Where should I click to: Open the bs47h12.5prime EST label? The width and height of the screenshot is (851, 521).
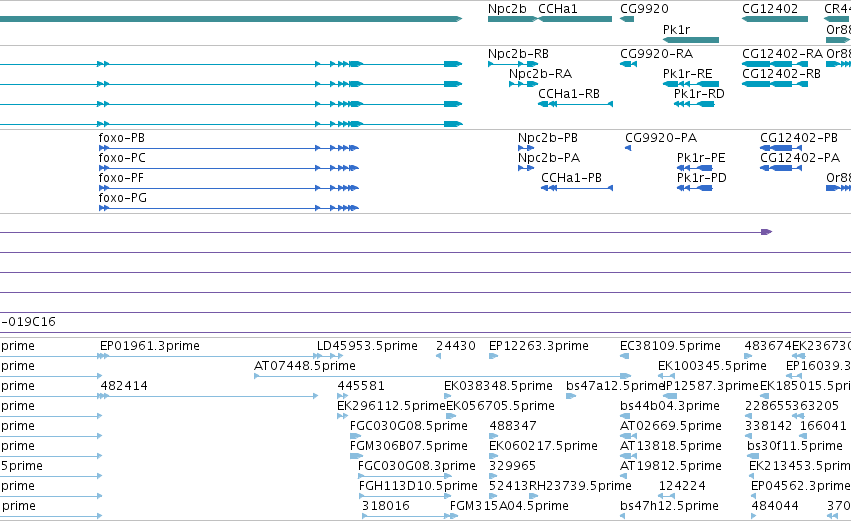(x=669, y=506)
